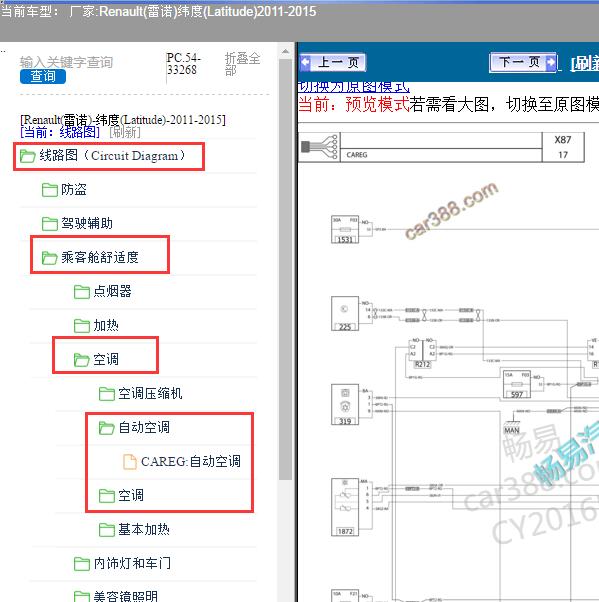The height and width of the screenshot is (602, 599).
Task: Click component 1531 in the diagram
Action: tap(345, 229)
